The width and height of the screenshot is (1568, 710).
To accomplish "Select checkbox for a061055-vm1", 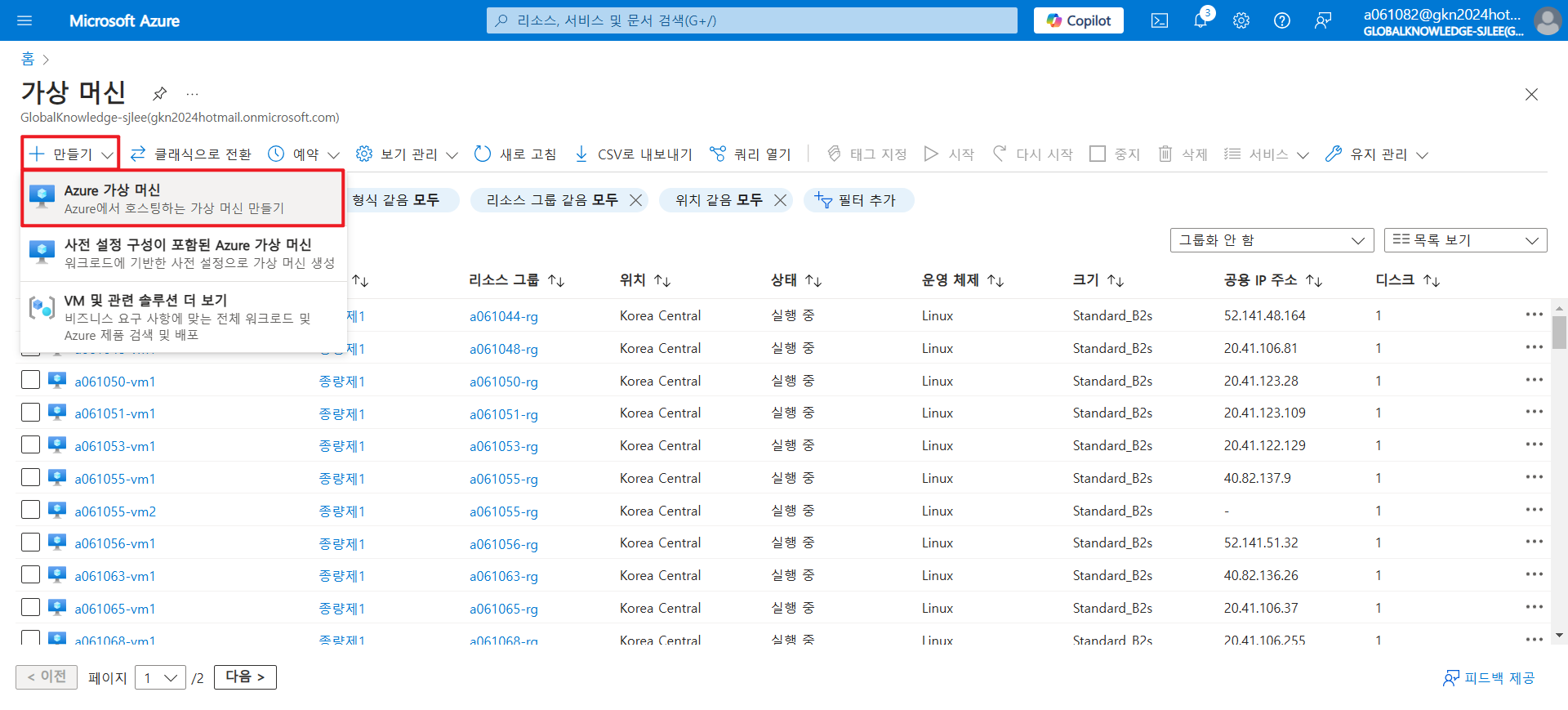I will pos(30,478).
